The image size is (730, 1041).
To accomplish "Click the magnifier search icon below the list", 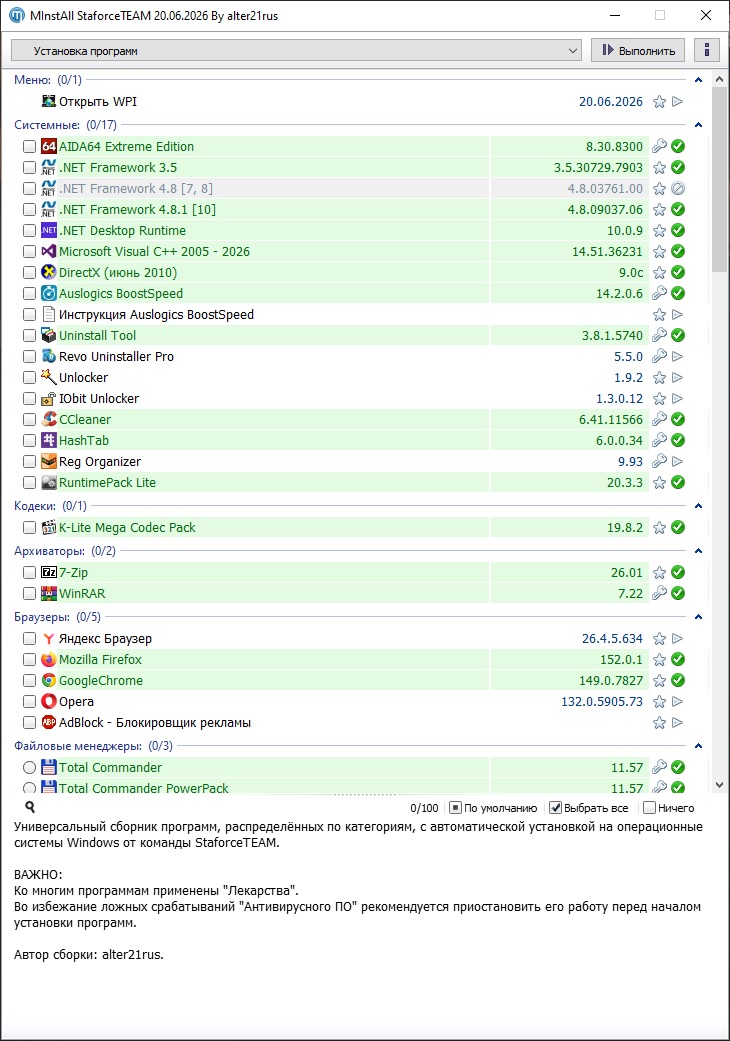I will tap(30, 807).
